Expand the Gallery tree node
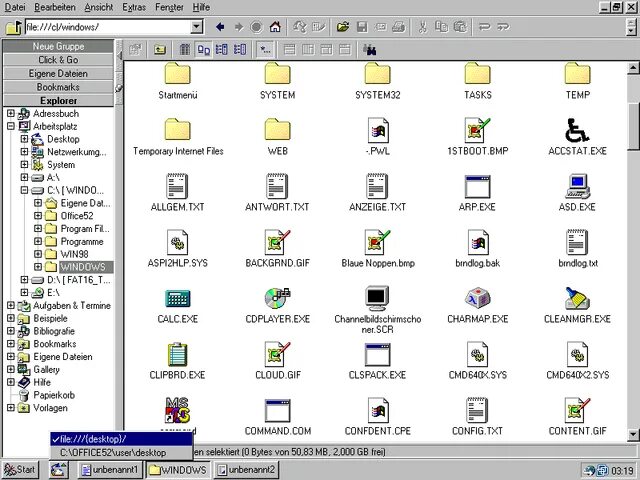 (x=11, y=369)
